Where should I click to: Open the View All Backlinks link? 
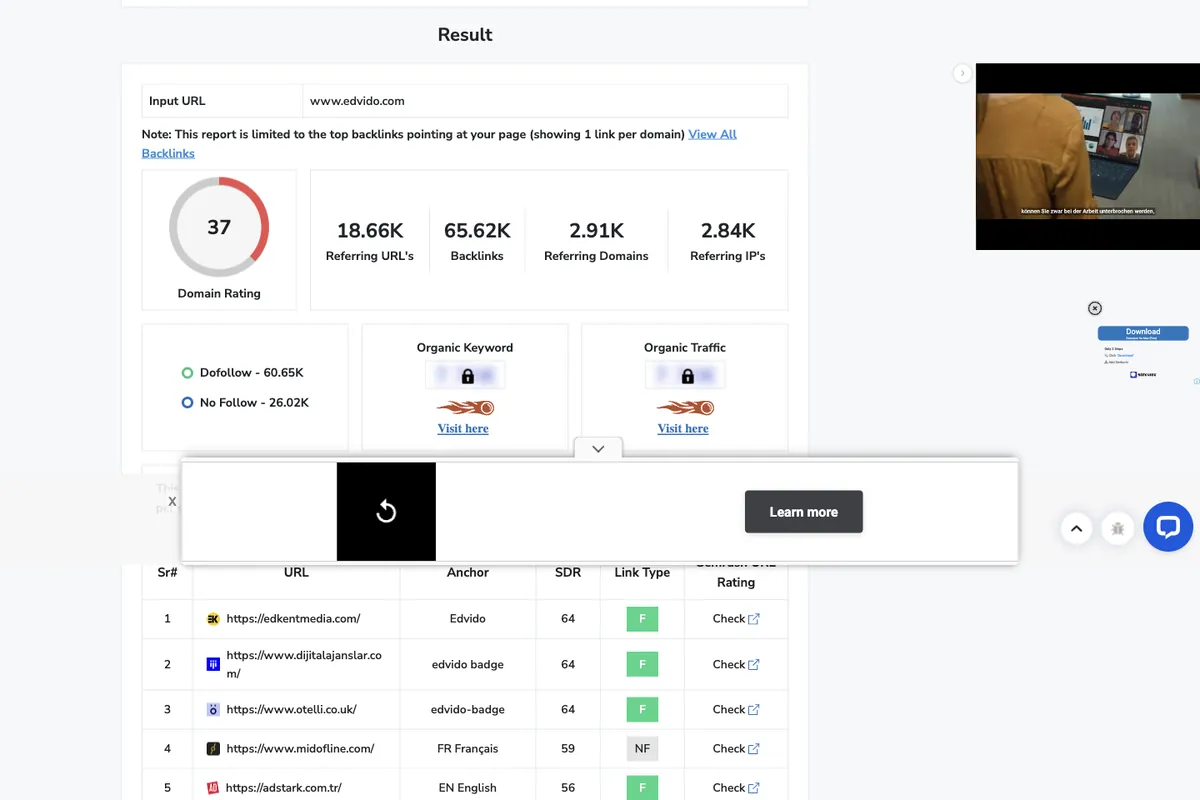point(712,134)
